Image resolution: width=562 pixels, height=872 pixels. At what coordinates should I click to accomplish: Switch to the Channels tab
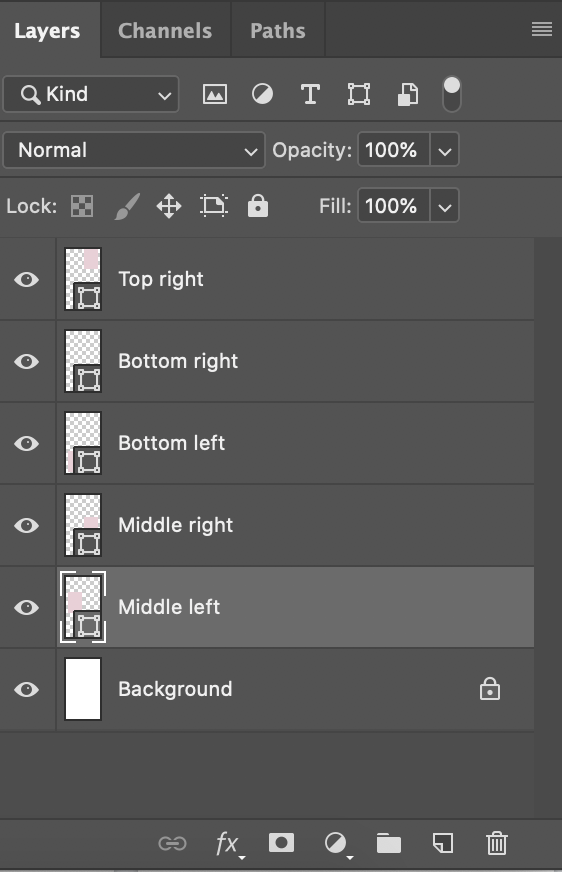coord(165,31)
